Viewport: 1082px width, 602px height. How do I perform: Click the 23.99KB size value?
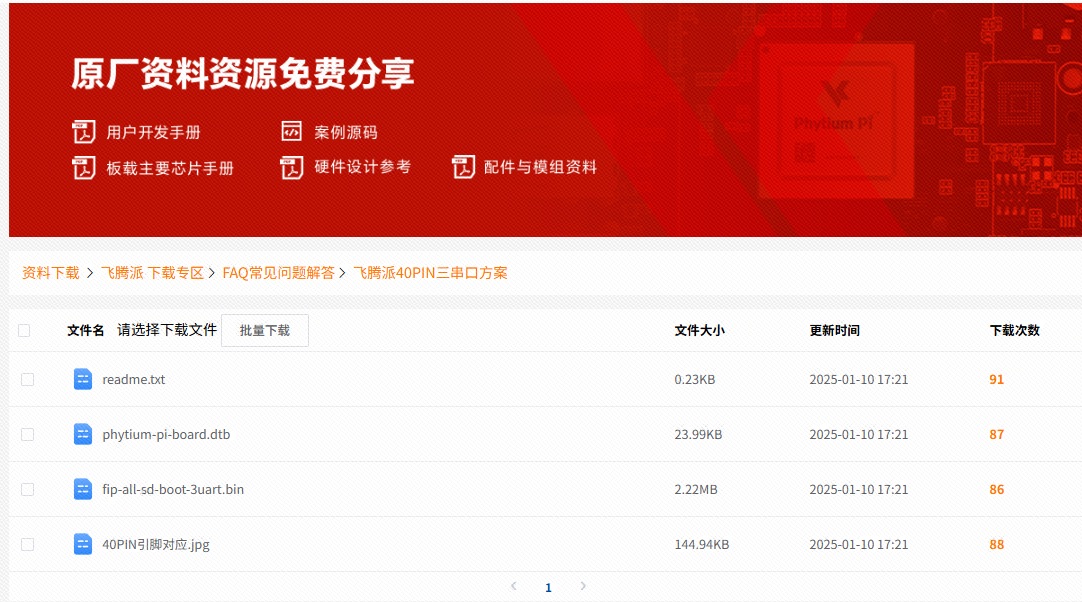click(698, 434)
